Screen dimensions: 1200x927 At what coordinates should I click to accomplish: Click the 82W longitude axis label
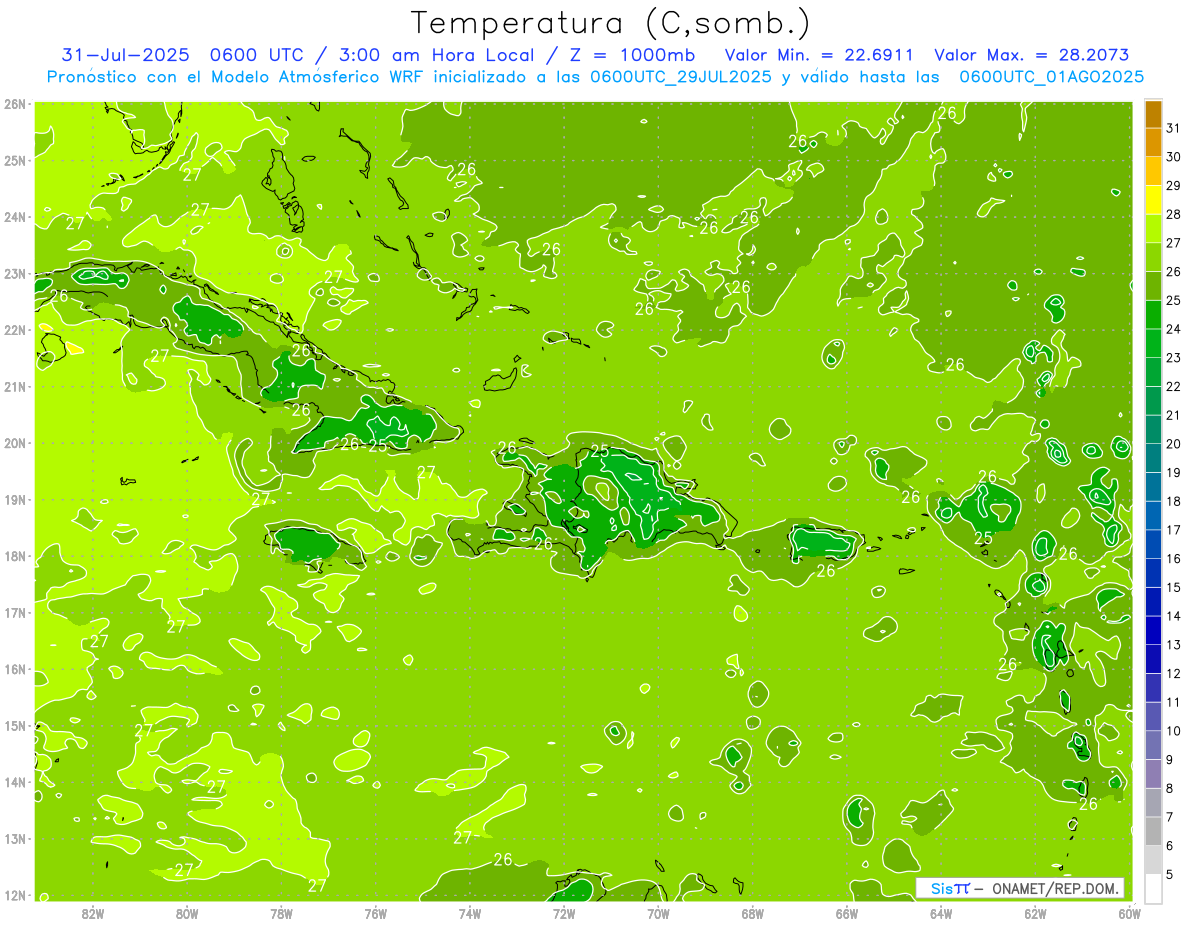coord(93,912)
